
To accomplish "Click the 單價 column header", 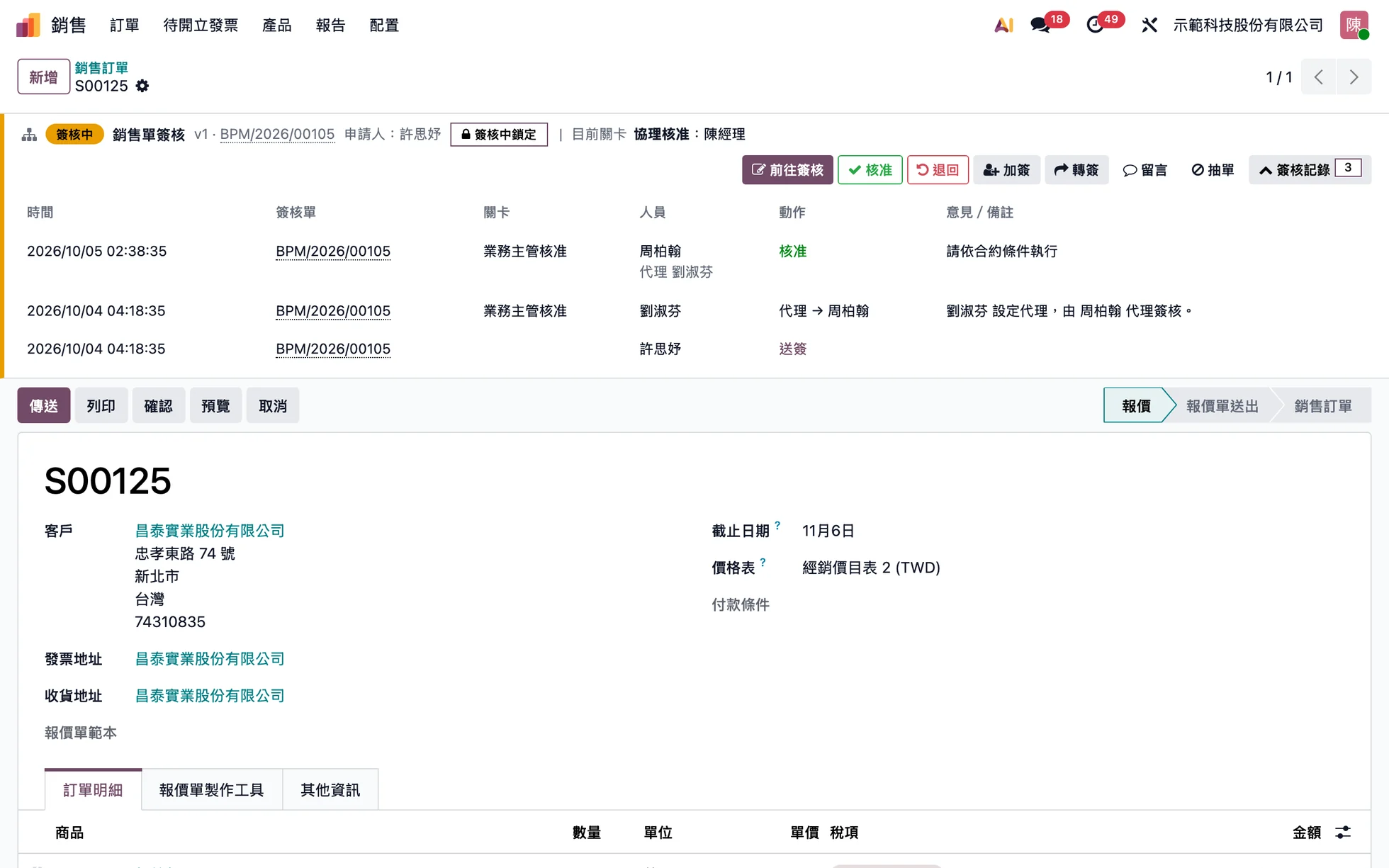I will pyautogui.click(x=804, y=833).
